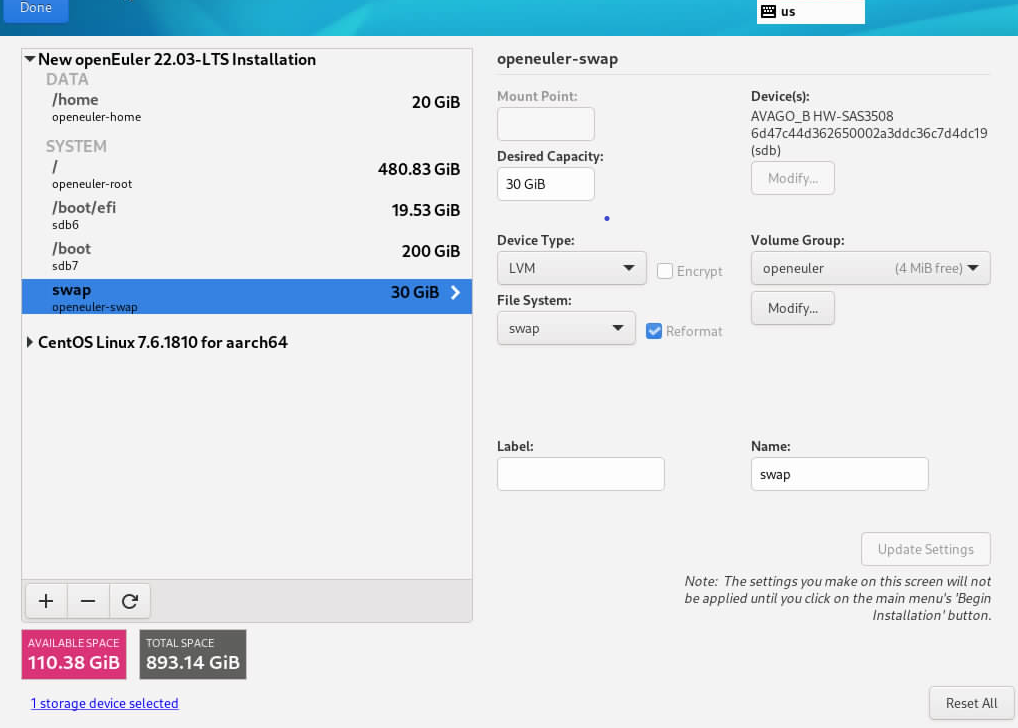This screenshot has width=1018, height=728.
Task: Click the AVAILABLE SPACE 110.38 GiB box
Action: click(x=74, y=655)
